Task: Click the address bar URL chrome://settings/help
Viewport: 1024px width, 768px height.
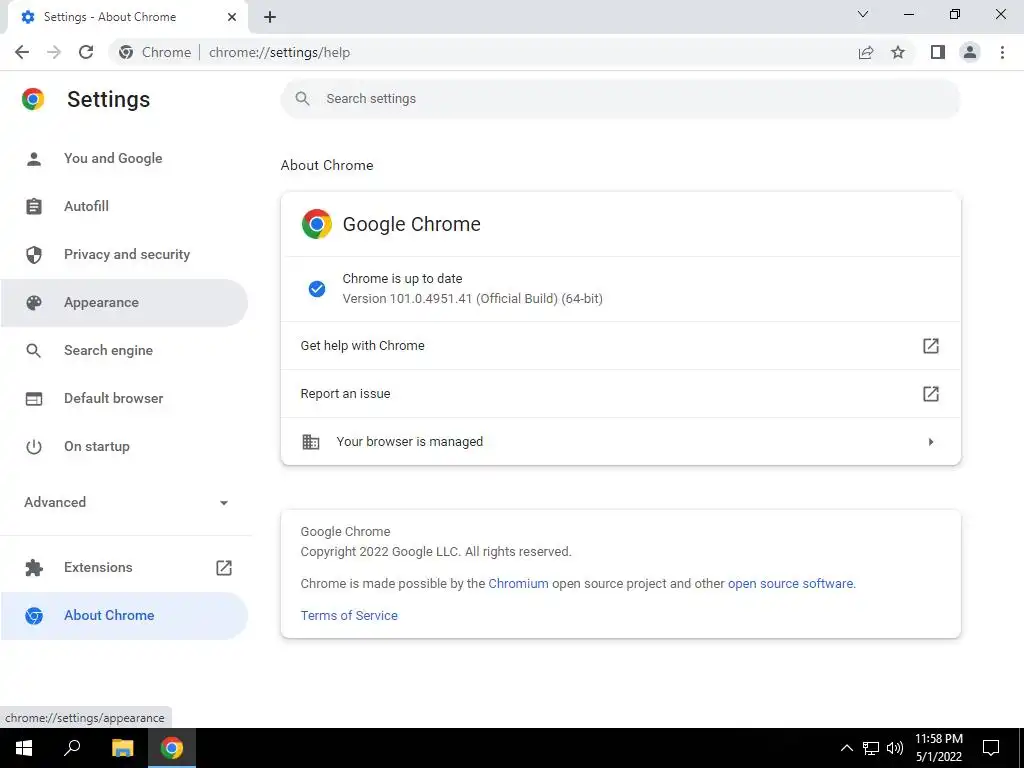Action: click(280, 52)
